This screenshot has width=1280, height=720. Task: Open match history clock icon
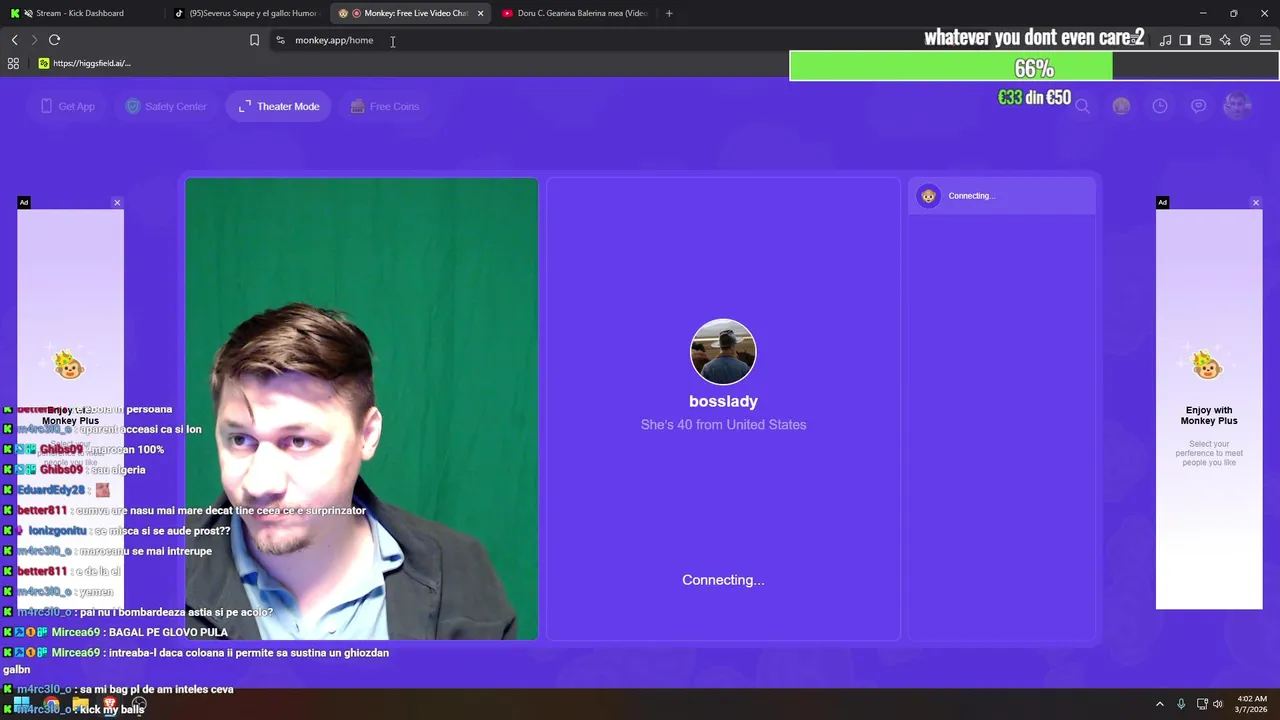(x=1160, y=106)
